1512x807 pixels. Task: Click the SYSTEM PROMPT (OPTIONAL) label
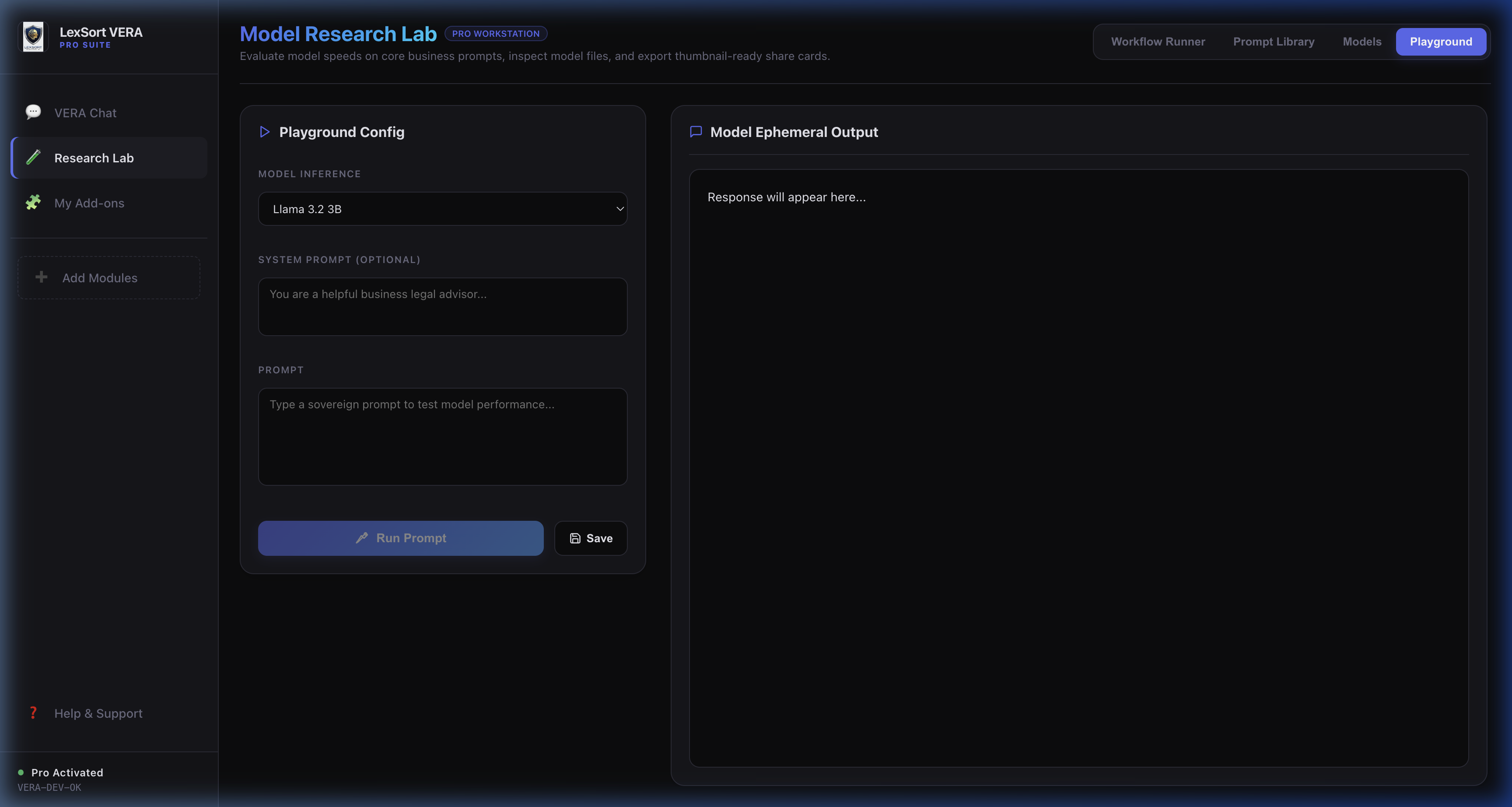point(339,260)
